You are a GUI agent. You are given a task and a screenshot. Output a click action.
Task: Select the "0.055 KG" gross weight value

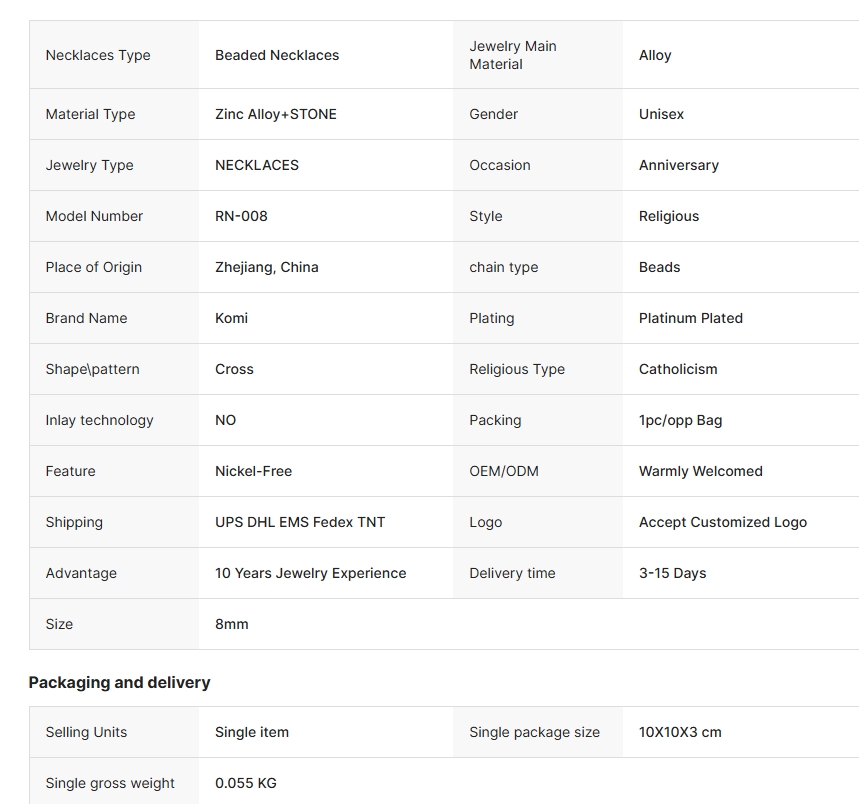tap(246, 783)
